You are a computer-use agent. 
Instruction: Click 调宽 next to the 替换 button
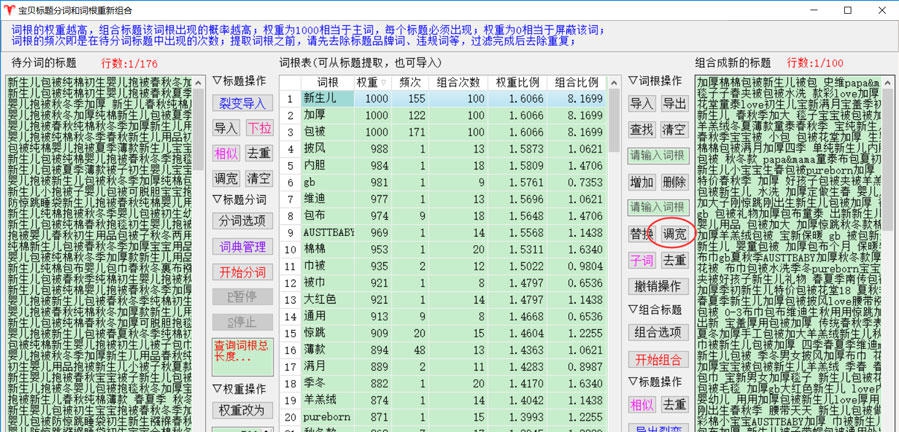pos(674,233)
